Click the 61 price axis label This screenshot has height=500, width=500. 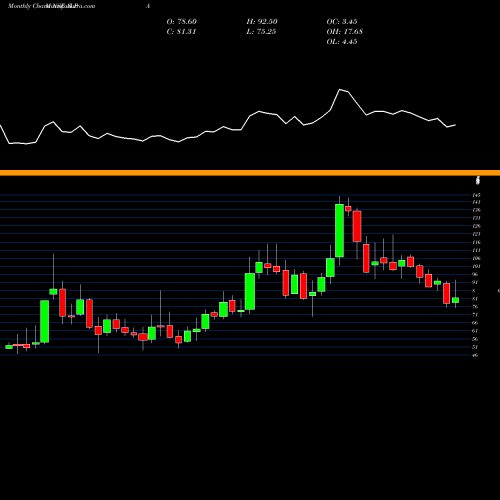click(x=476, y=331)
